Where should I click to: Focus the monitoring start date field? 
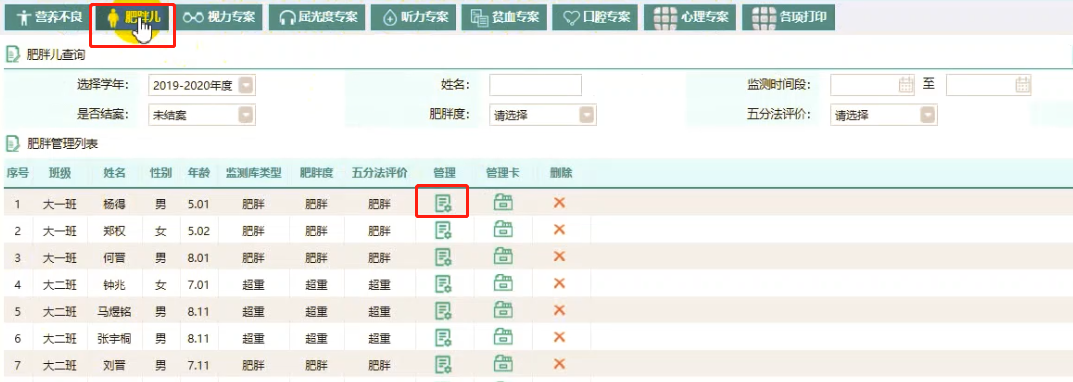(873, 85)
